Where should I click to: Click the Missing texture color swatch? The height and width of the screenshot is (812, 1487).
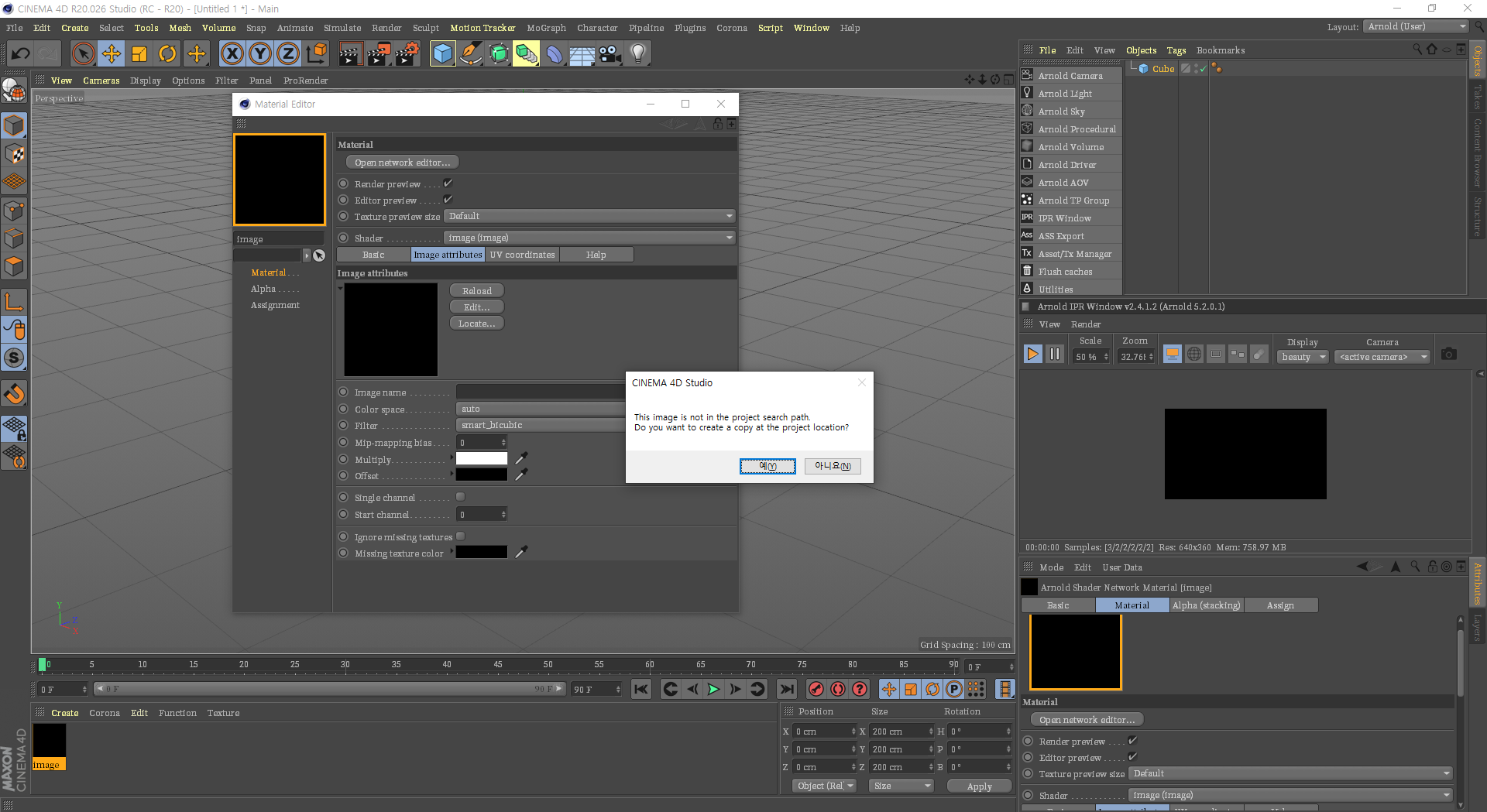[482, 552]
